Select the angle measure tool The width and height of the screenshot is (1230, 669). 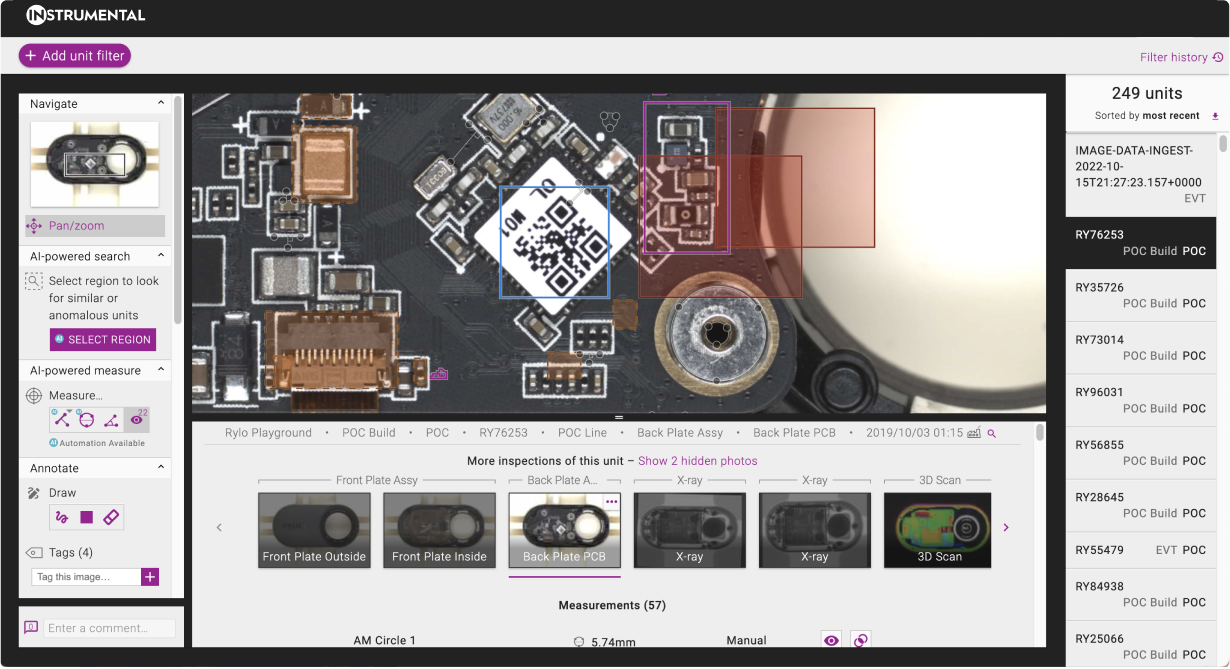112,420
